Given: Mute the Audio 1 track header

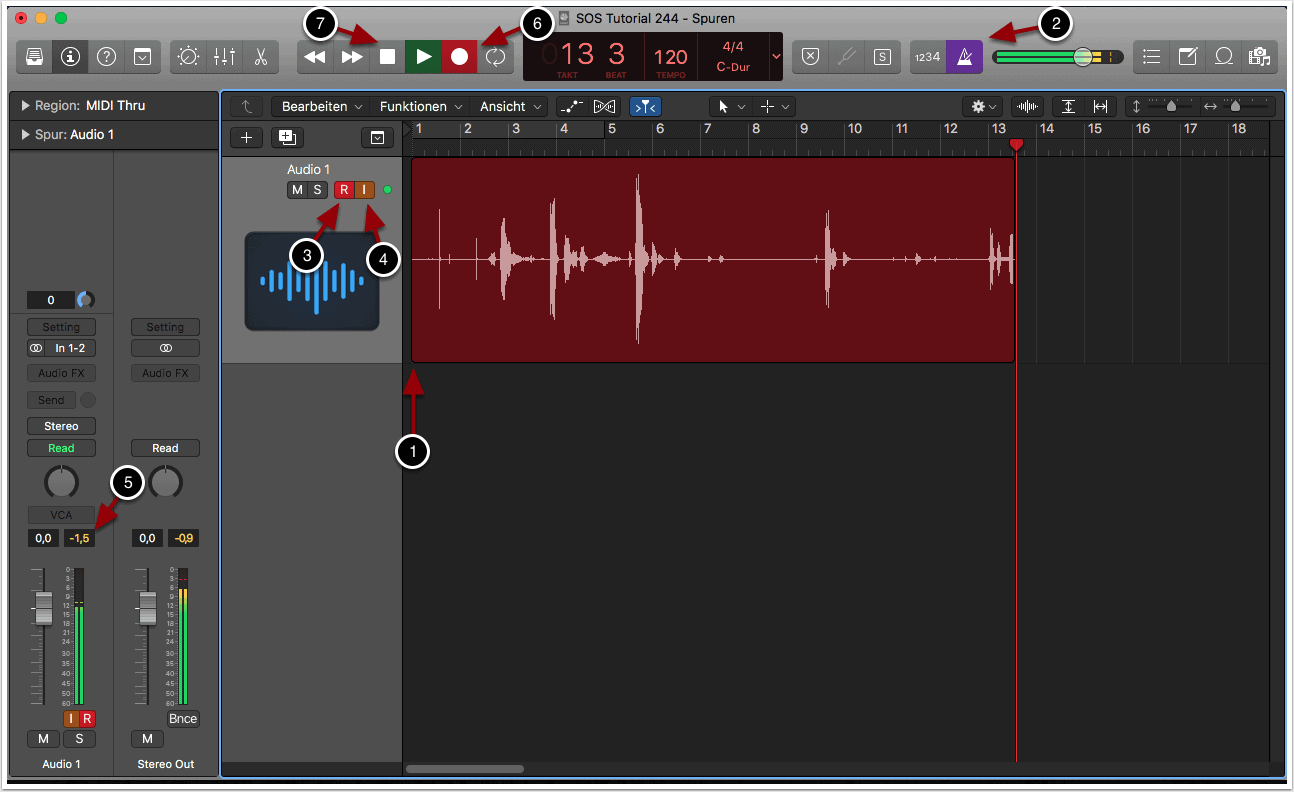Looking at the screenshot, I should (297, 190).
